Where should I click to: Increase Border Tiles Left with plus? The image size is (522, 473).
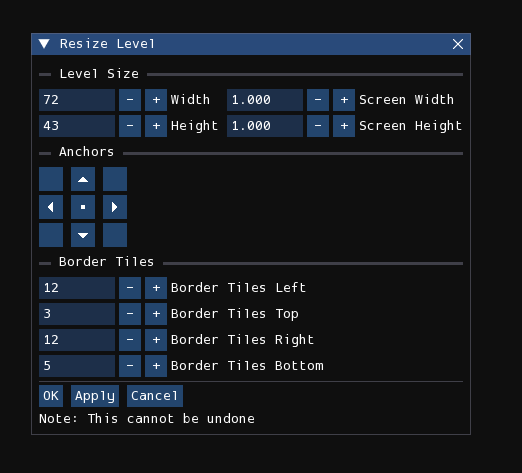(156, 288)
